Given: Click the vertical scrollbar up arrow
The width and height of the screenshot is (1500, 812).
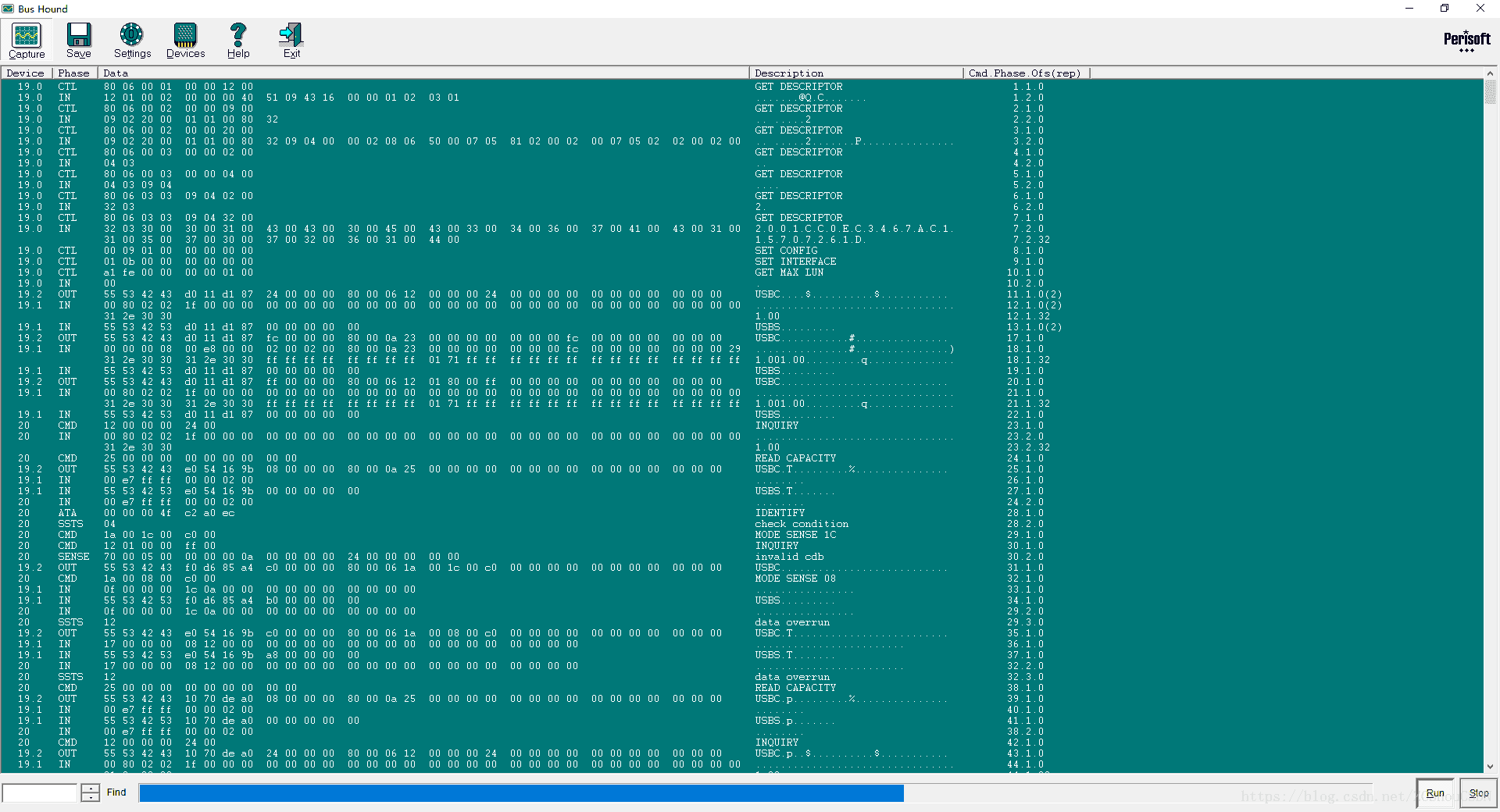Looking at the screenshot, I should coord(1490,73).
